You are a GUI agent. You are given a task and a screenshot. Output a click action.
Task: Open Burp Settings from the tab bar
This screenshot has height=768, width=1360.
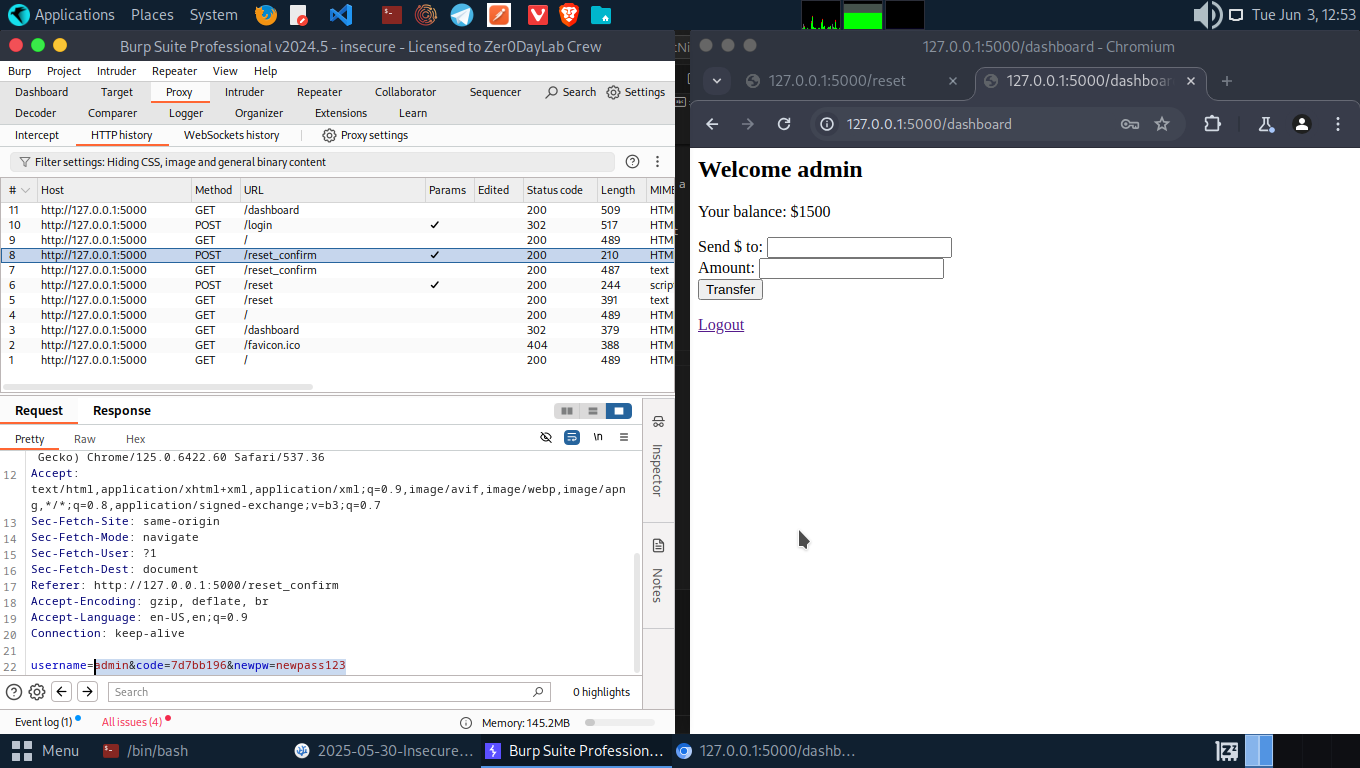(635, 92)
